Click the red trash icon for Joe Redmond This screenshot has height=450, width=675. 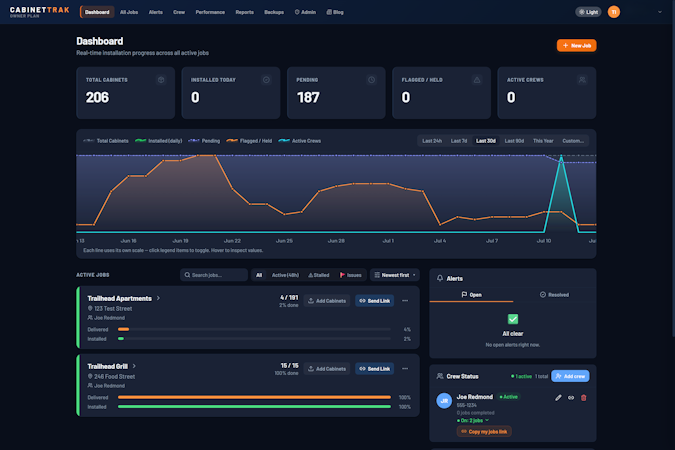(x=583, y=397)
